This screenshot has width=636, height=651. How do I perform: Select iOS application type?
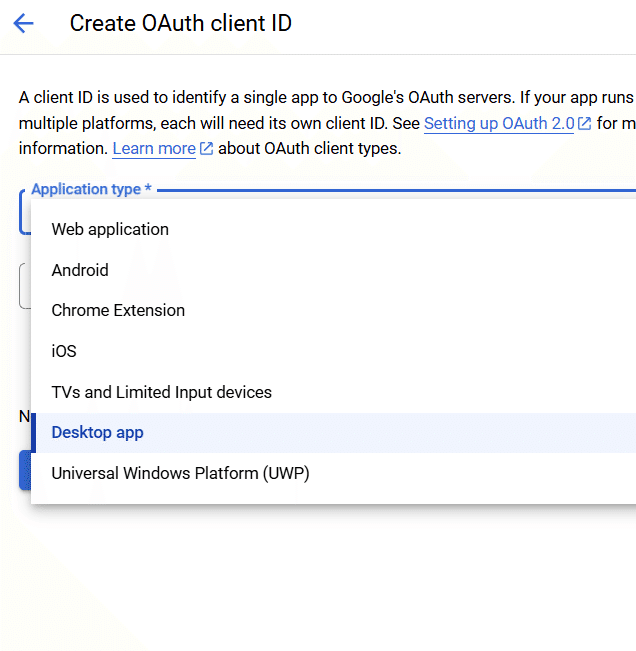point(333,351)
